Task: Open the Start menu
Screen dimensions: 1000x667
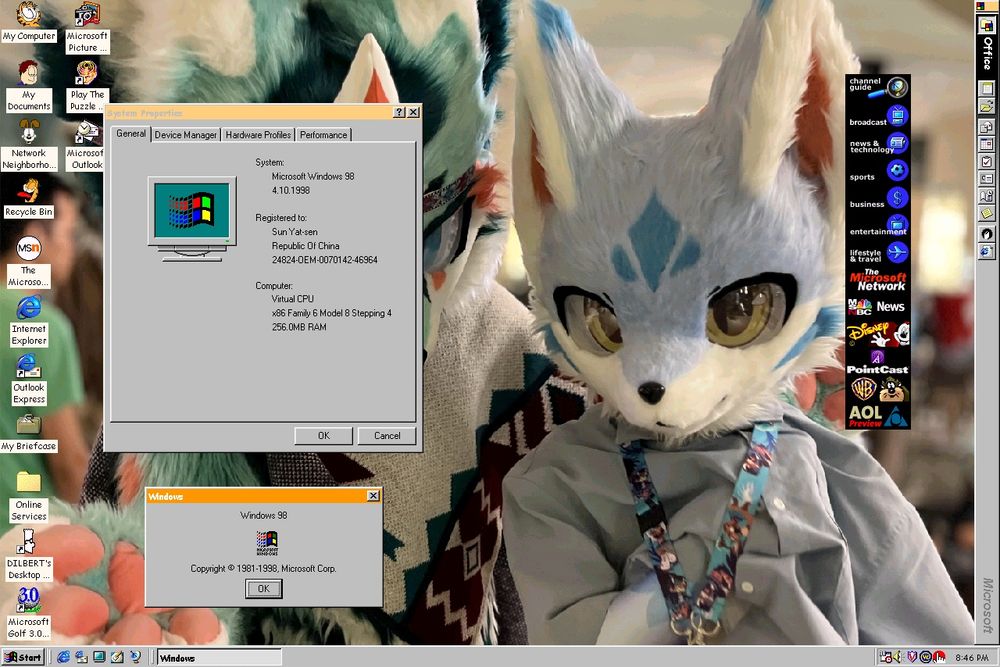Action: click(24, 657)
